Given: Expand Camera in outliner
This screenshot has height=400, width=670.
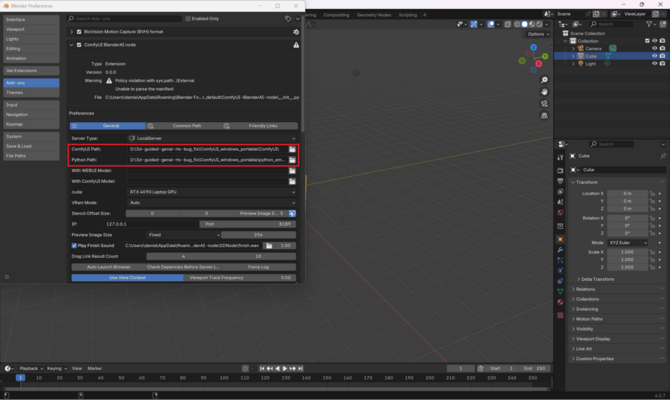Looking at the screenshot, I should click(573, 49).
